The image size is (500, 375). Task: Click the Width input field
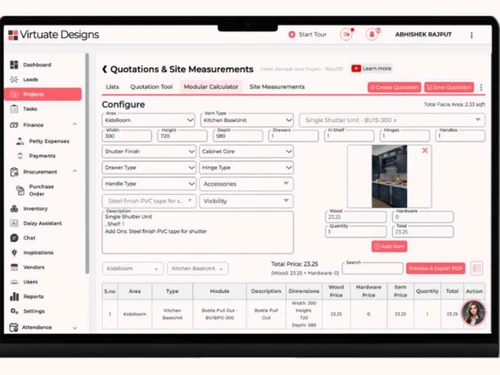coord(127,136)
